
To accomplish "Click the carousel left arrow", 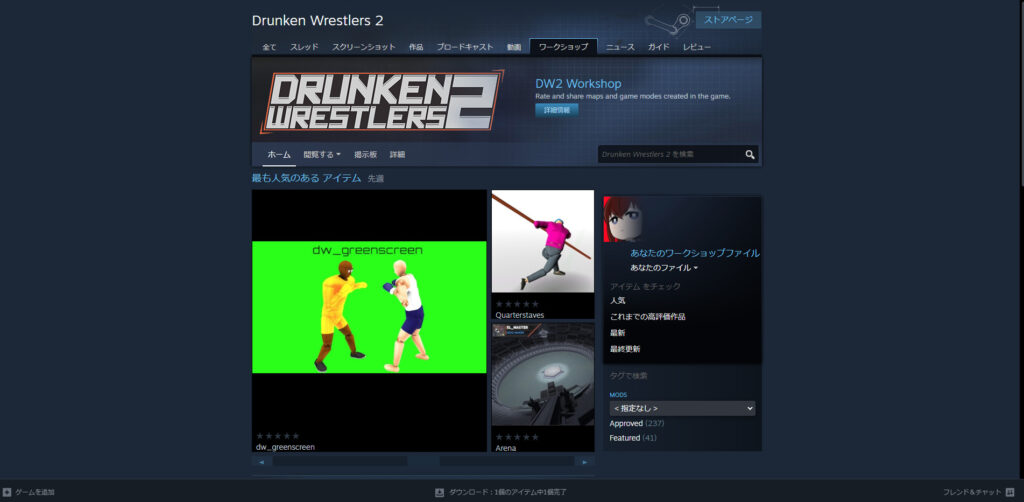I will pyautogui.click(x=261, y=462).
